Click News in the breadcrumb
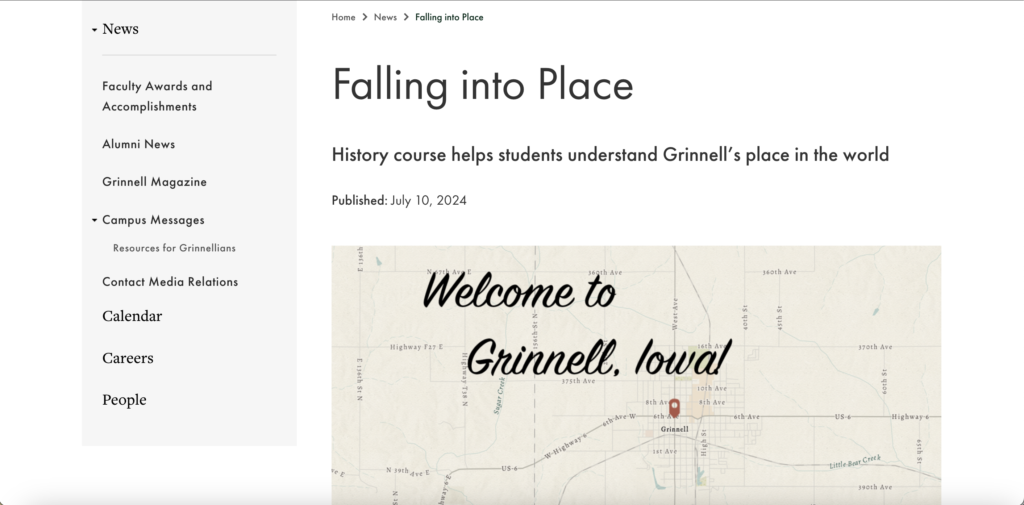The width and height of the screenshot is (1024, 505). pyautogui.click(x=385, y=17)
